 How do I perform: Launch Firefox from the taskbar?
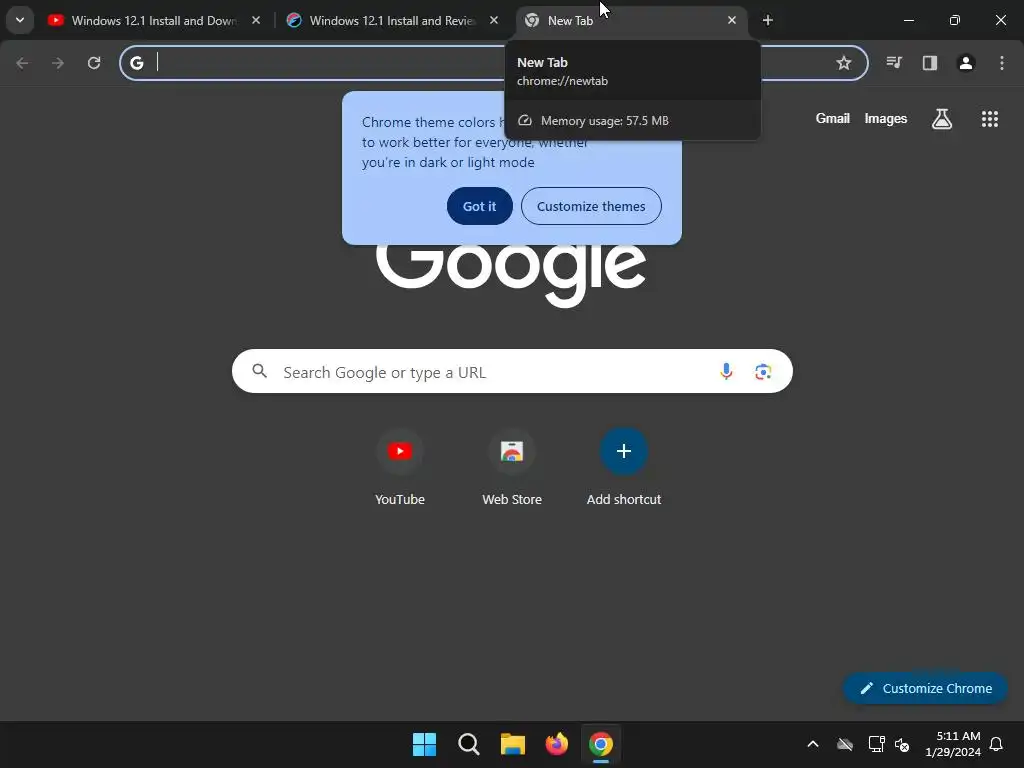[556, 744]
